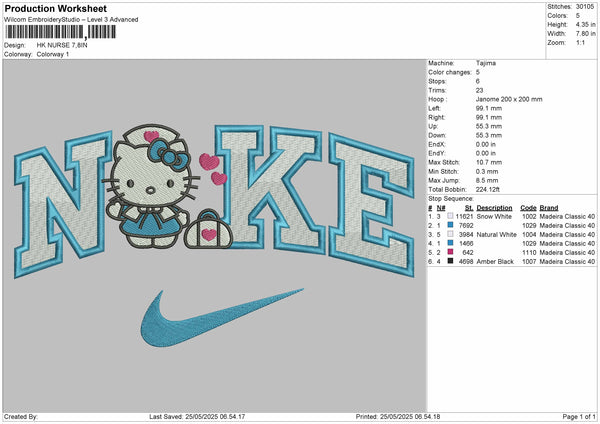Click the Stitches value 30105
600x424 pixels.
588,6
